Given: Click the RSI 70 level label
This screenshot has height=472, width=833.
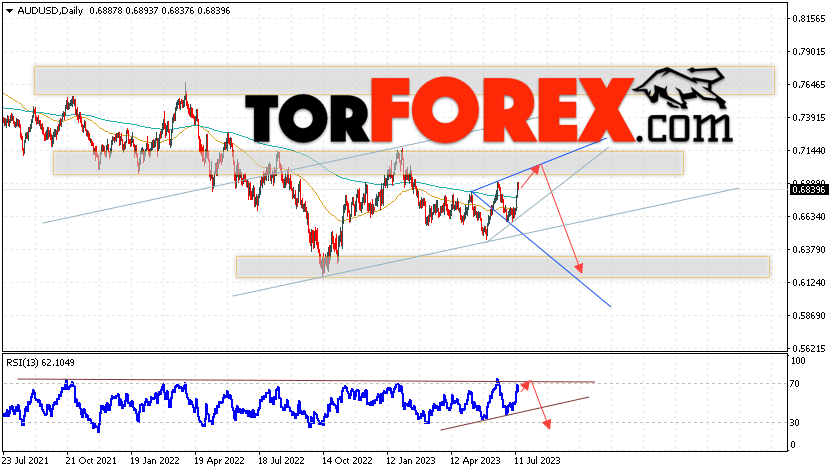Looking at the screenshot, I should coord(795,383).
